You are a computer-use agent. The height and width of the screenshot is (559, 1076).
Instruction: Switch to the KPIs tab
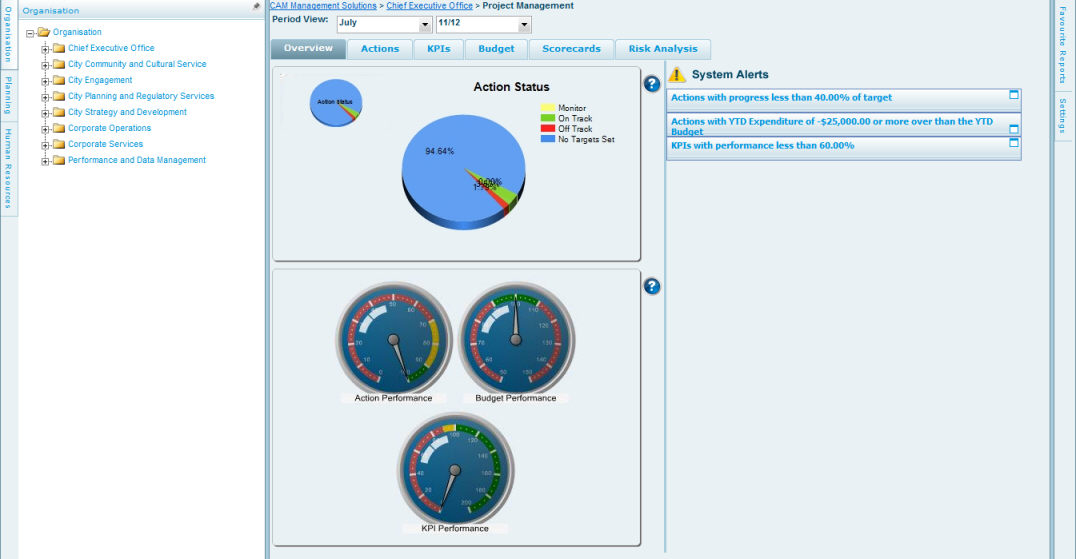[x=438, y=49]
